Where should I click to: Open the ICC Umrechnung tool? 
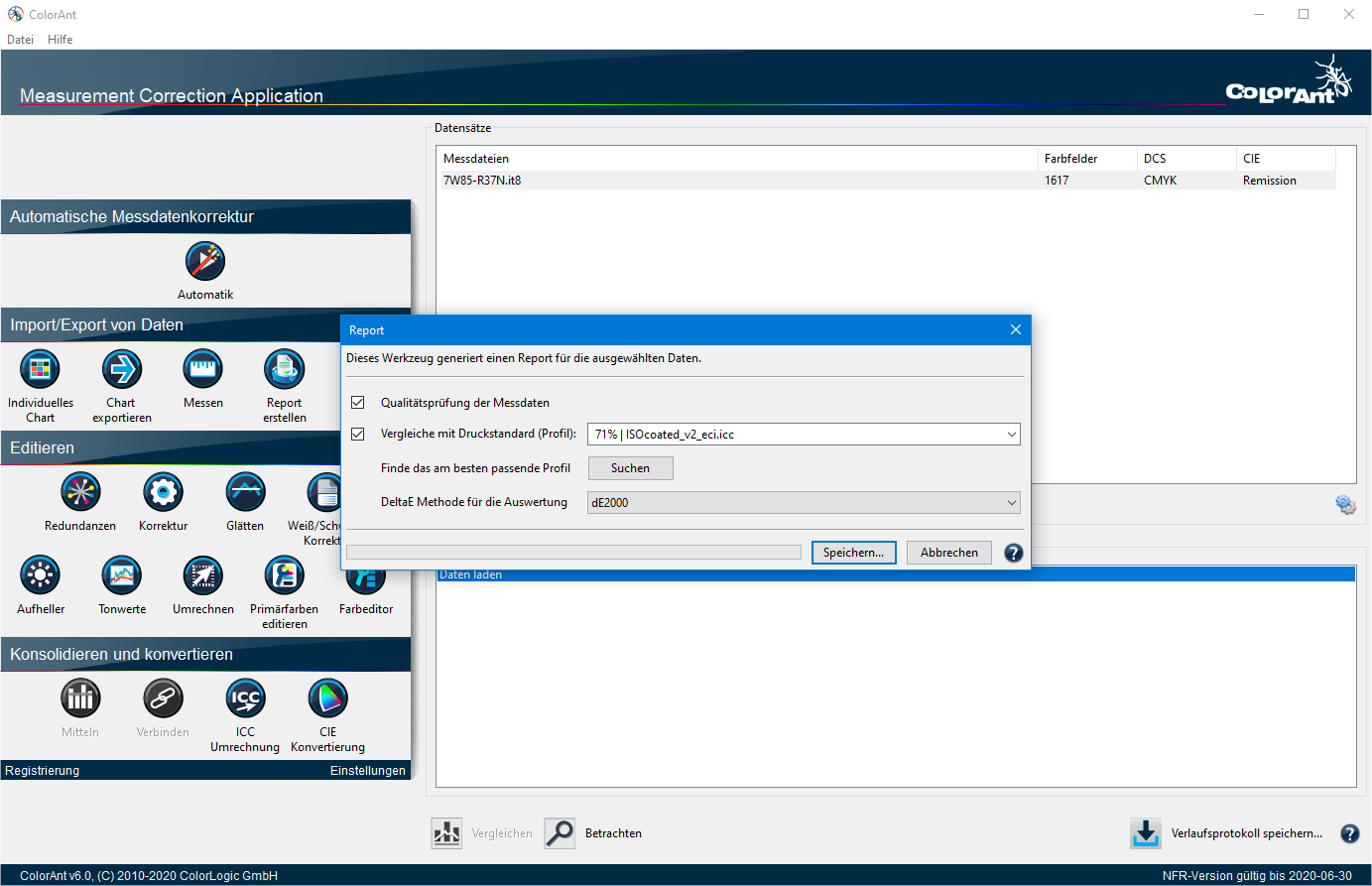pos(245,698)
